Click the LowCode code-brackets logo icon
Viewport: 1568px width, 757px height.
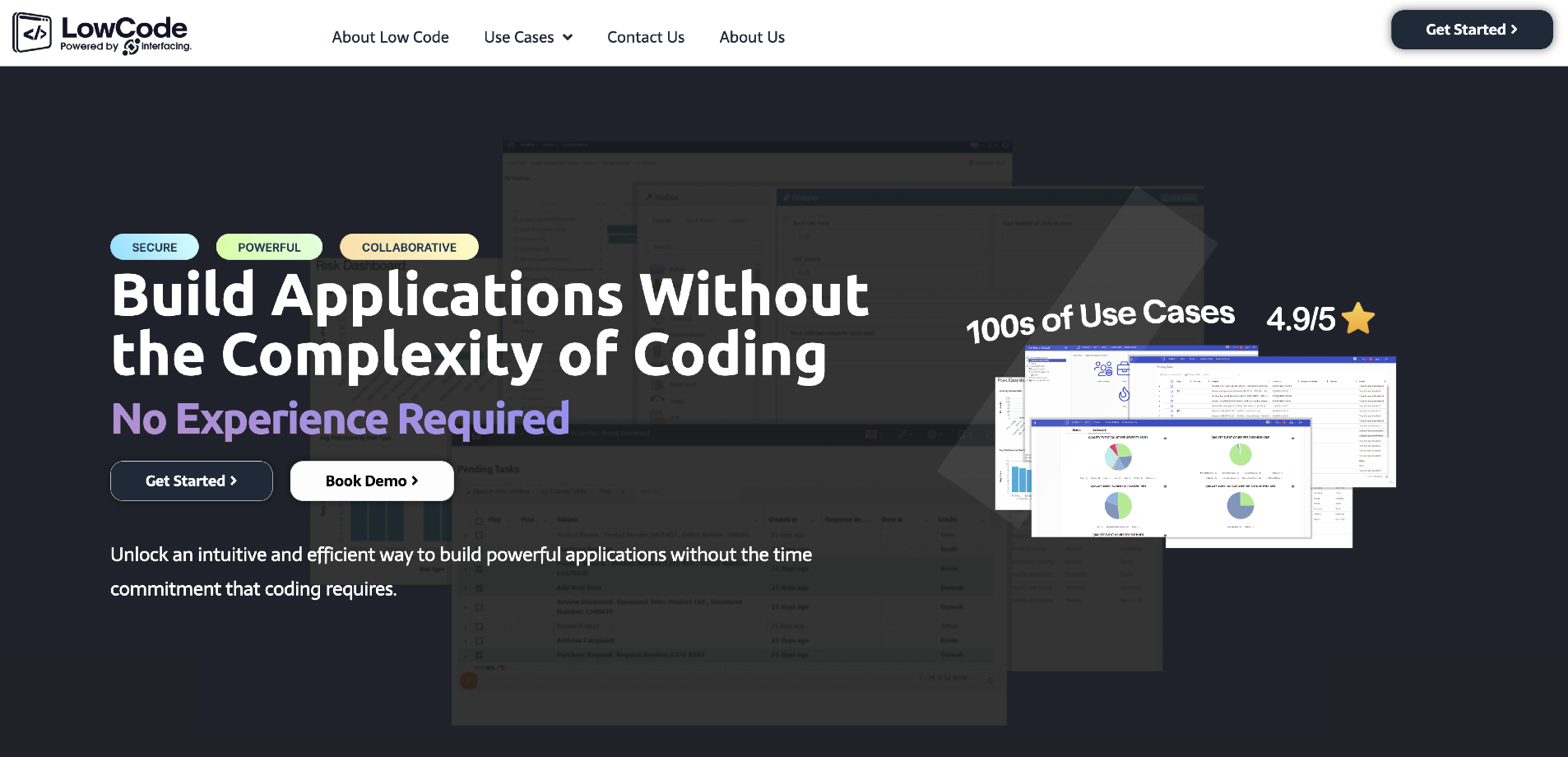(x=32, y=31)
